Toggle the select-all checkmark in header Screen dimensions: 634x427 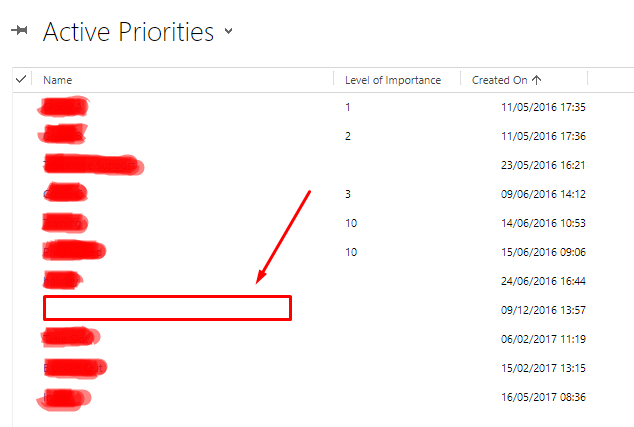coord(21,79)
